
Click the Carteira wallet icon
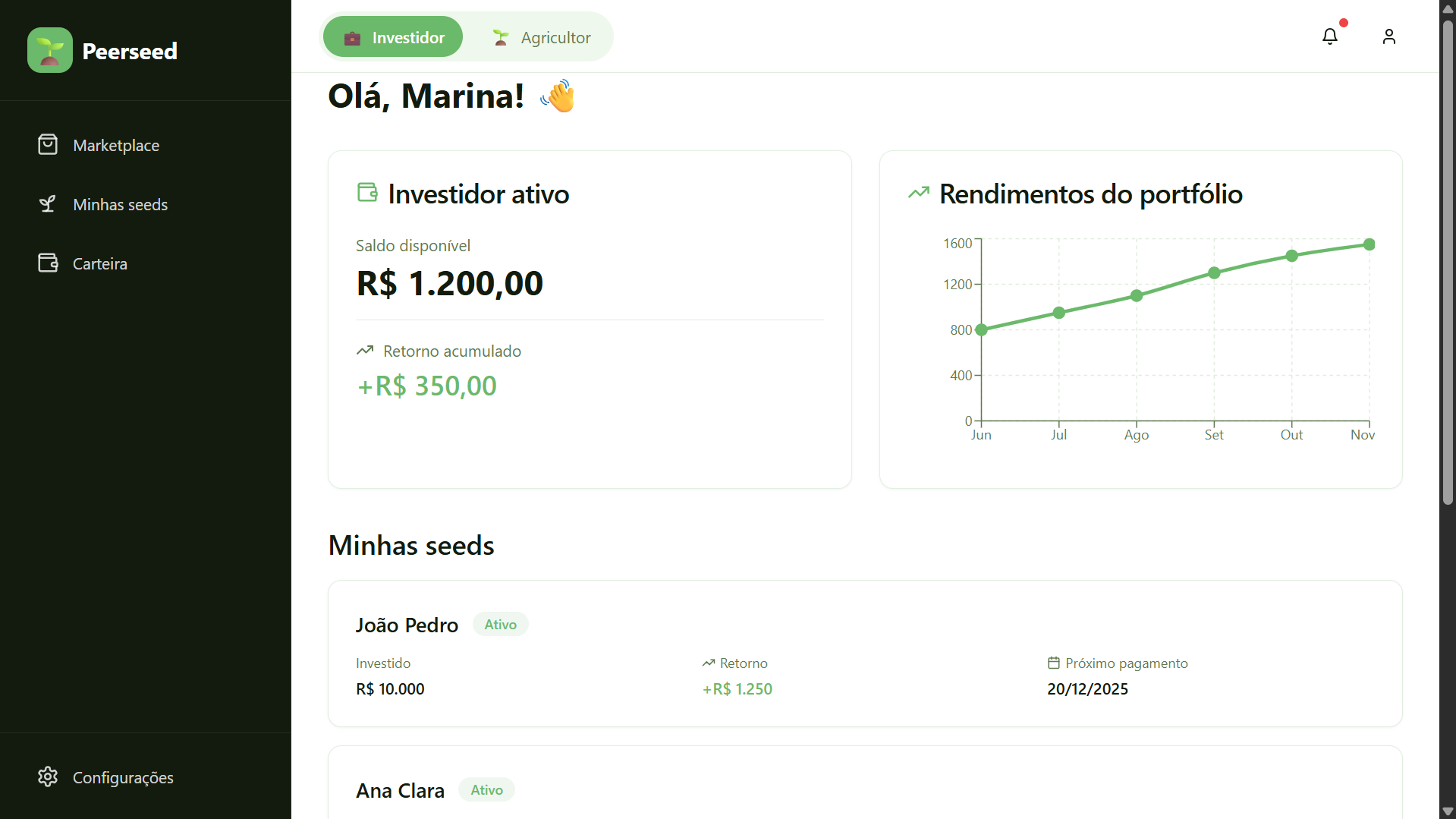48,263
